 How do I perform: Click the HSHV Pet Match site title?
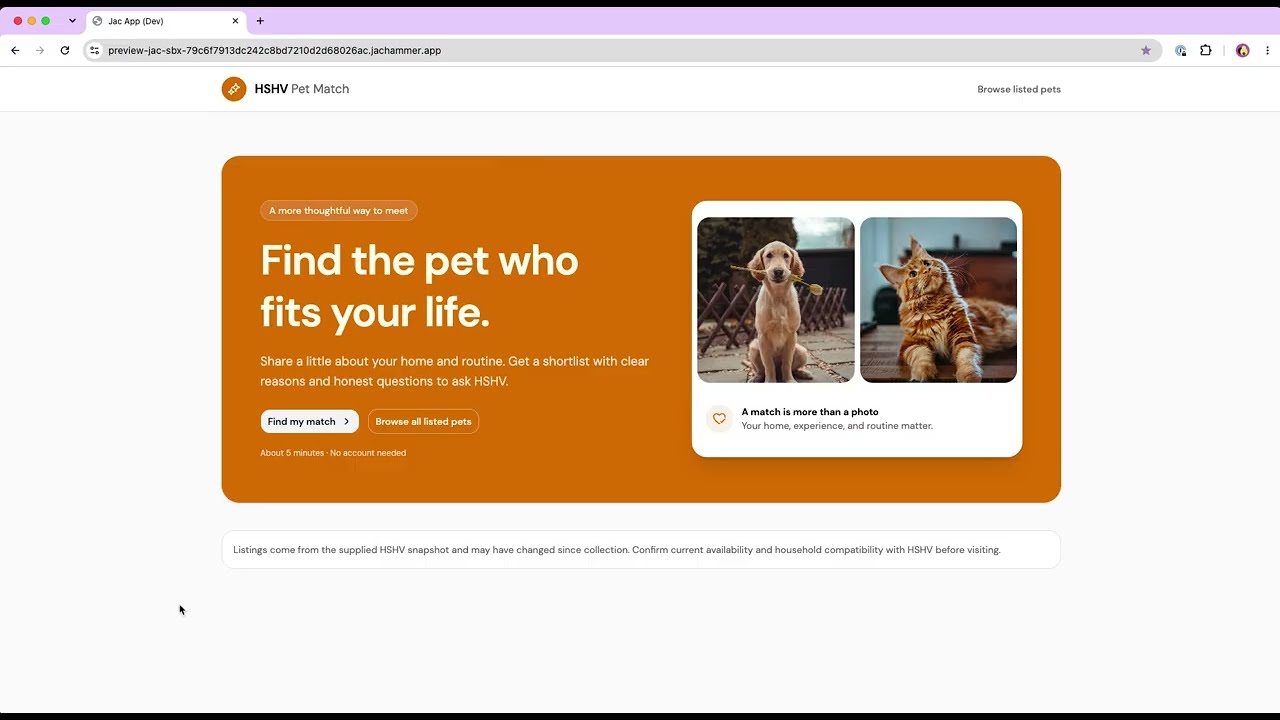click(302, 89)
